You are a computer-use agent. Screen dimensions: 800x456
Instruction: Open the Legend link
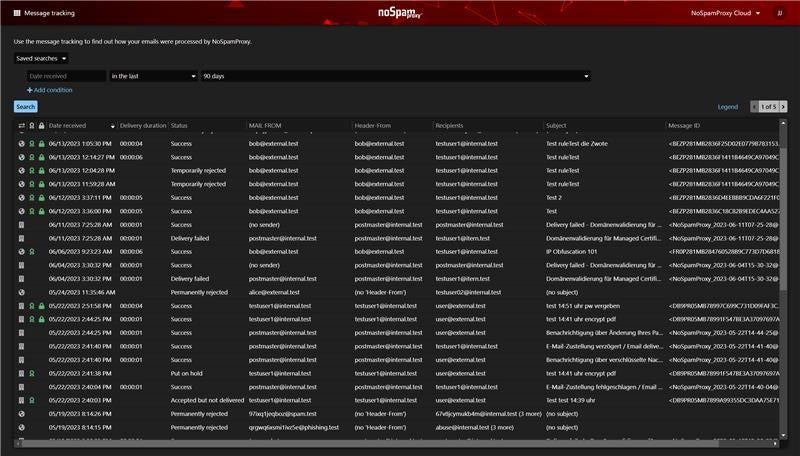point(728,107)
